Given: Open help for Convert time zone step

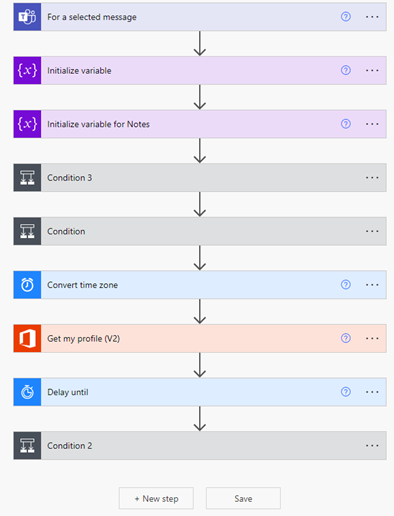Looking at the screenshot, I should coord(346,284).
